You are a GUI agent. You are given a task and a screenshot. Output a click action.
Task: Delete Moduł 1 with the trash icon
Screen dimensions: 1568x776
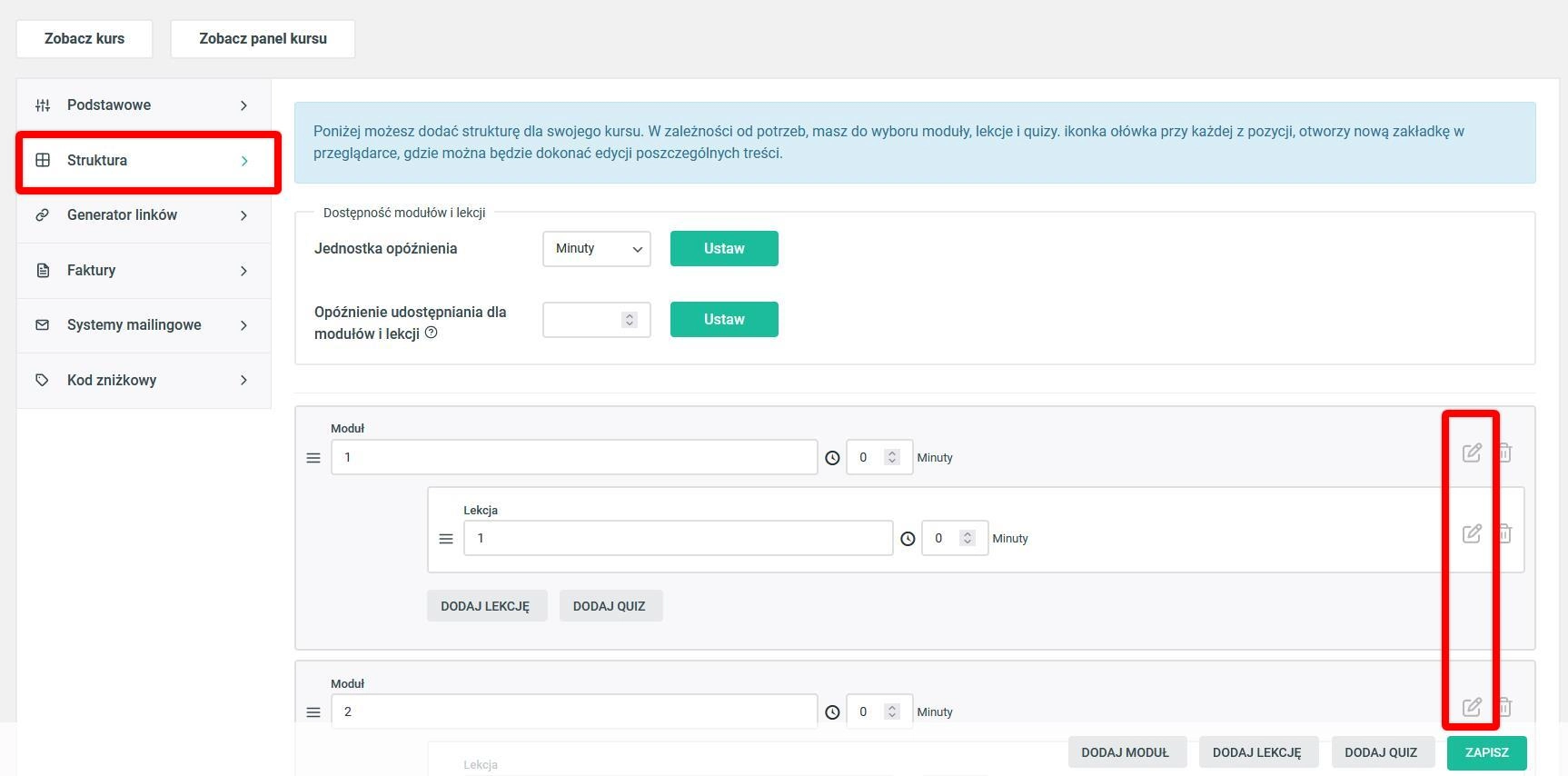click(x=1504, y=453)
